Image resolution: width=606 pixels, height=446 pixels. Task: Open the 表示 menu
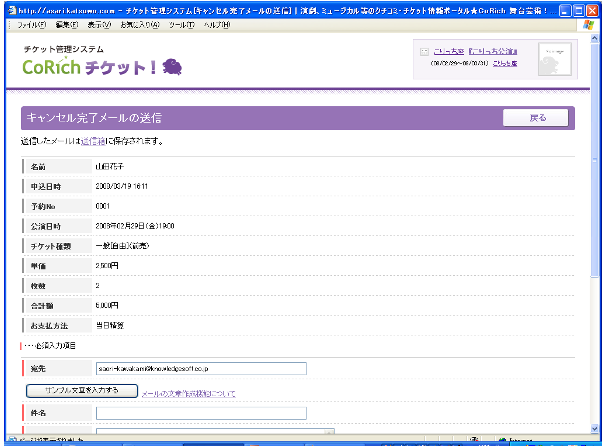[x=98, y=24]
